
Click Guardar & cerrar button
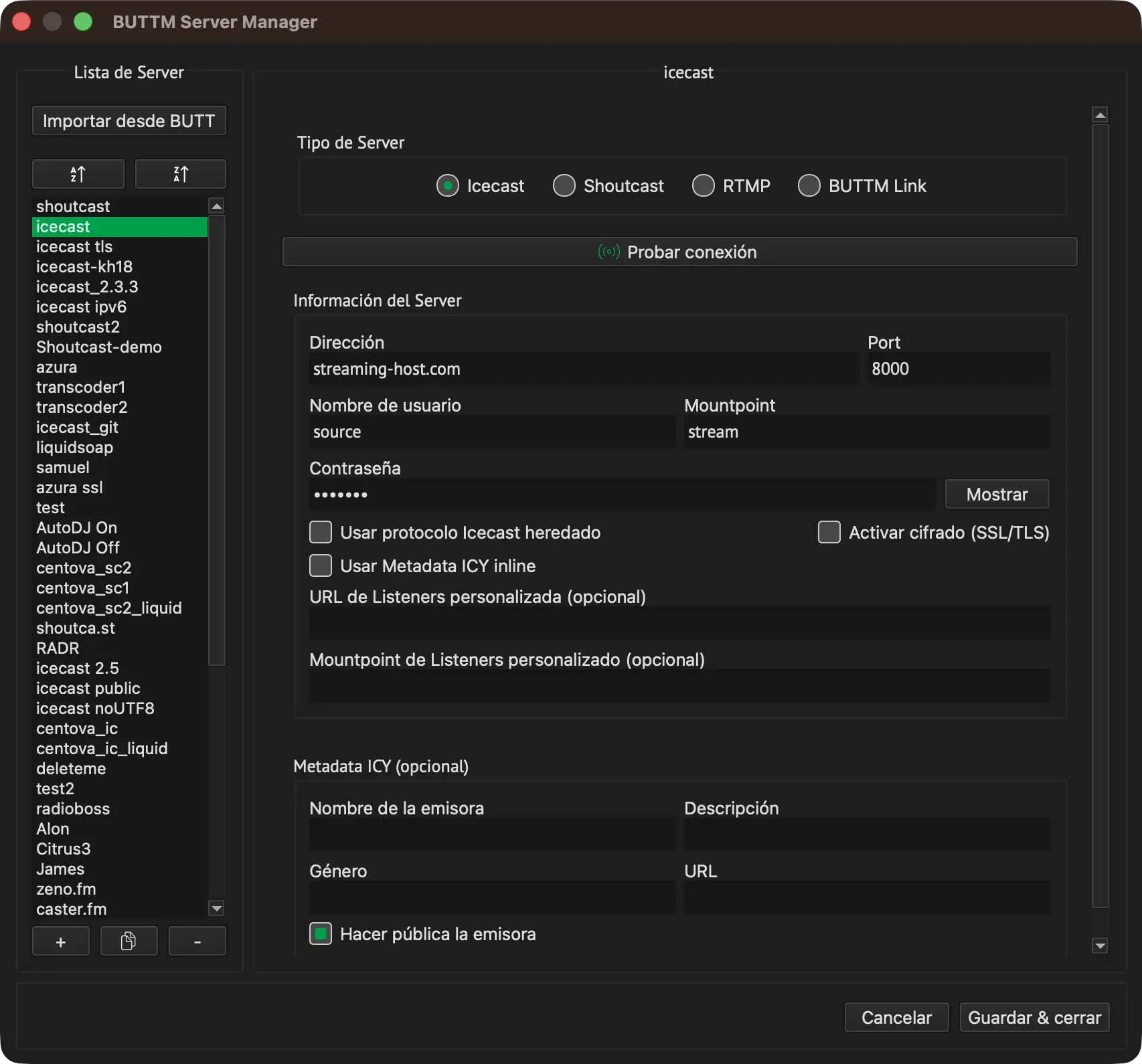[x=1034, y=1017]
